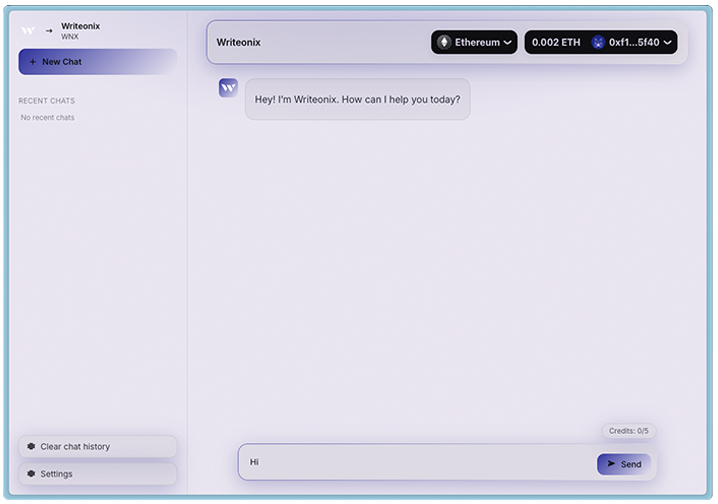Screen dimensions: 718x504
Task: Click the icon beside Clear chat history
Action: (x=31, y=447)
